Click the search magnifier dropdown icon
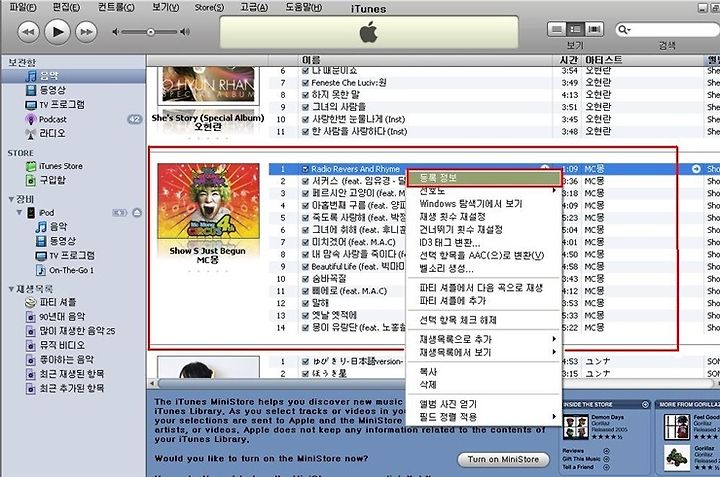 (x=624, y=30)
